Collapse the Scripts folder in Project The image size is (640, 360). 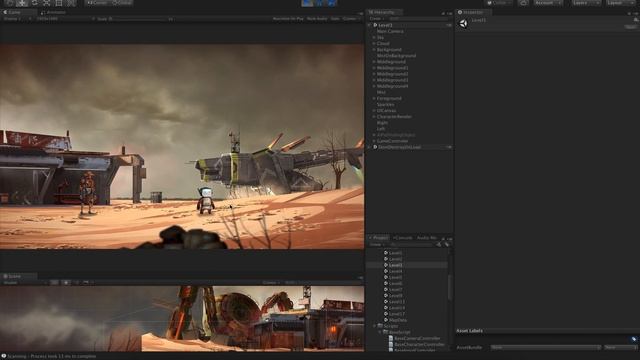(x=374, y=326)
